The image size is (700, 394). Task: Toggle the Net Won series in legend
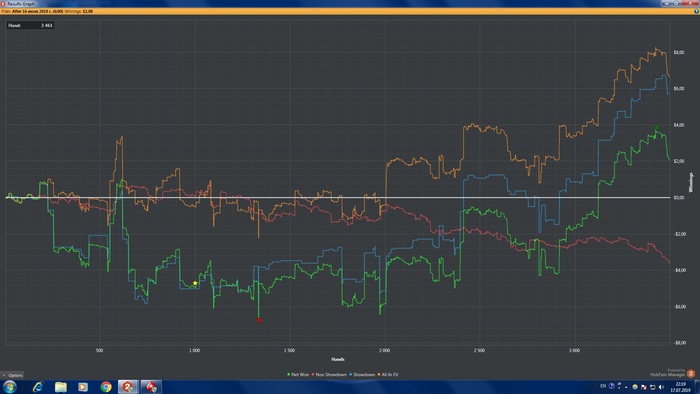(x=298, y=374)
